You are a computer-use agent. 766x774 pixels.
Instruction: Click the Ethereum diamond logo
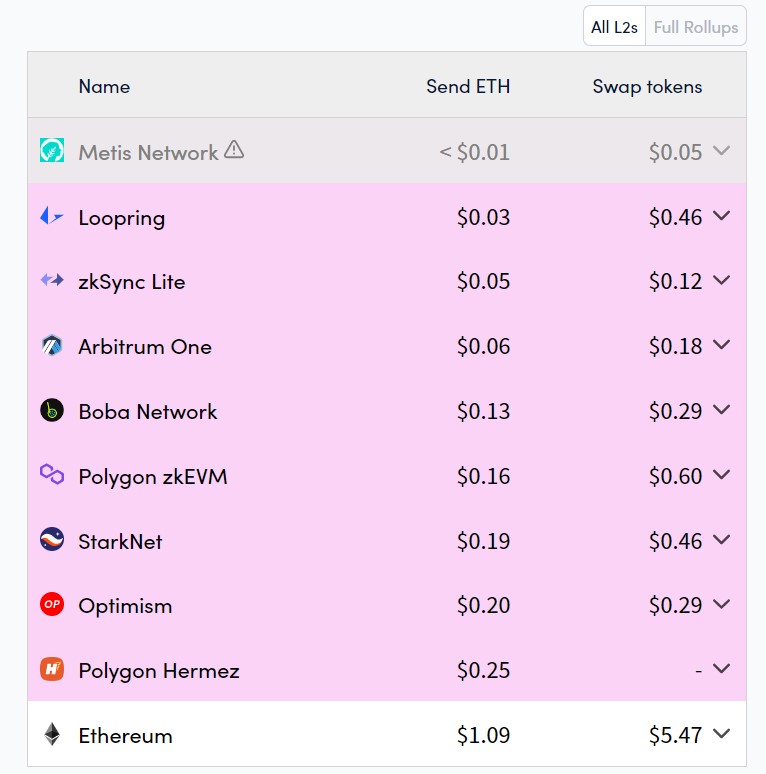(x=52, y=734)
